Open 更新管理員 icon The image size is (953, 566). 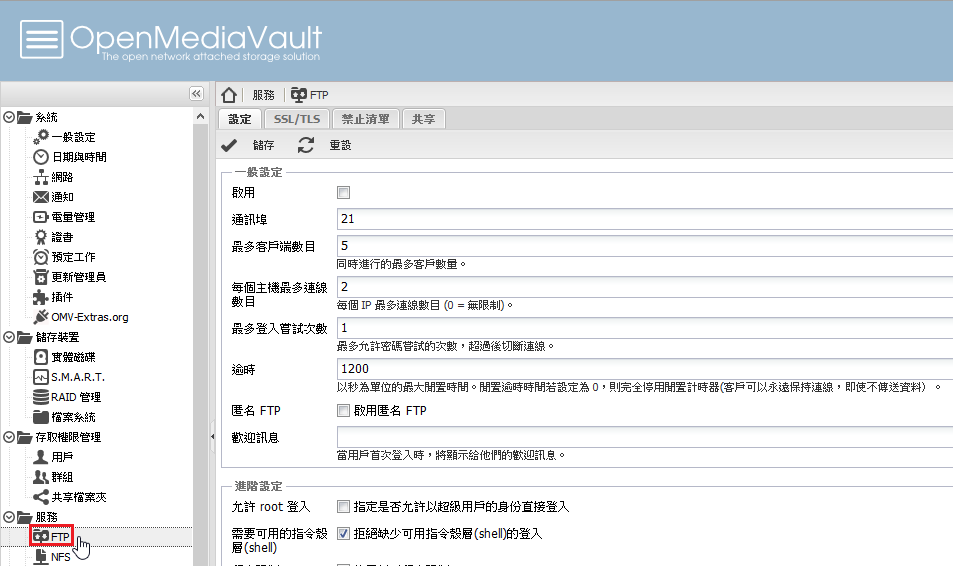[x=41, y=277]
